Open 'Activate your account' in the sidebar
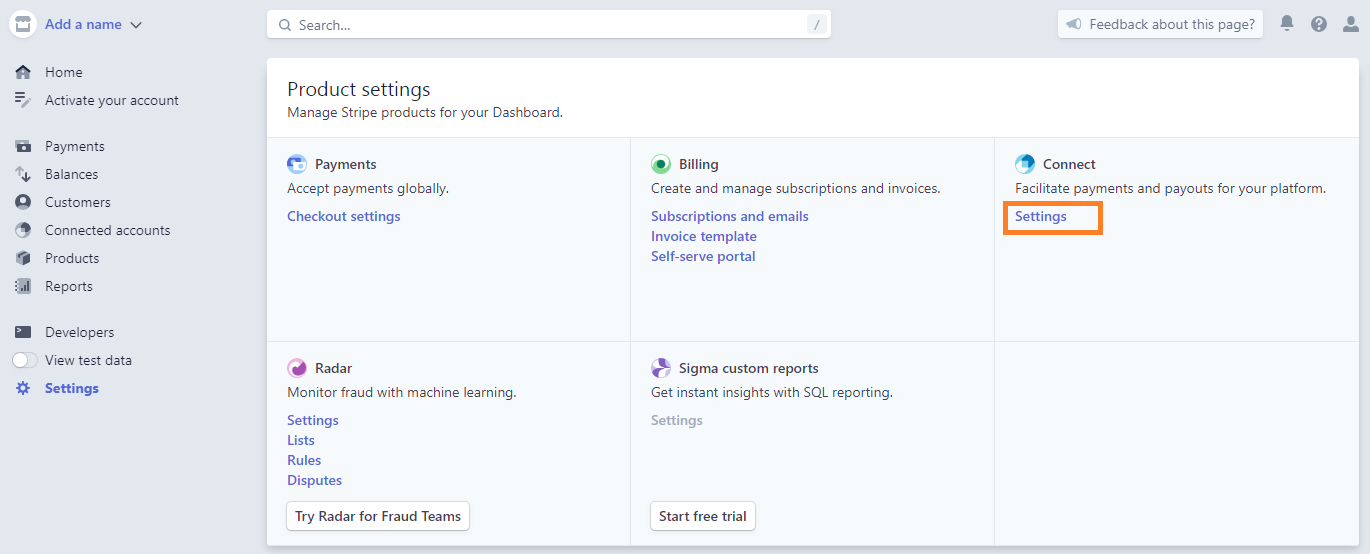 point(112,100)
